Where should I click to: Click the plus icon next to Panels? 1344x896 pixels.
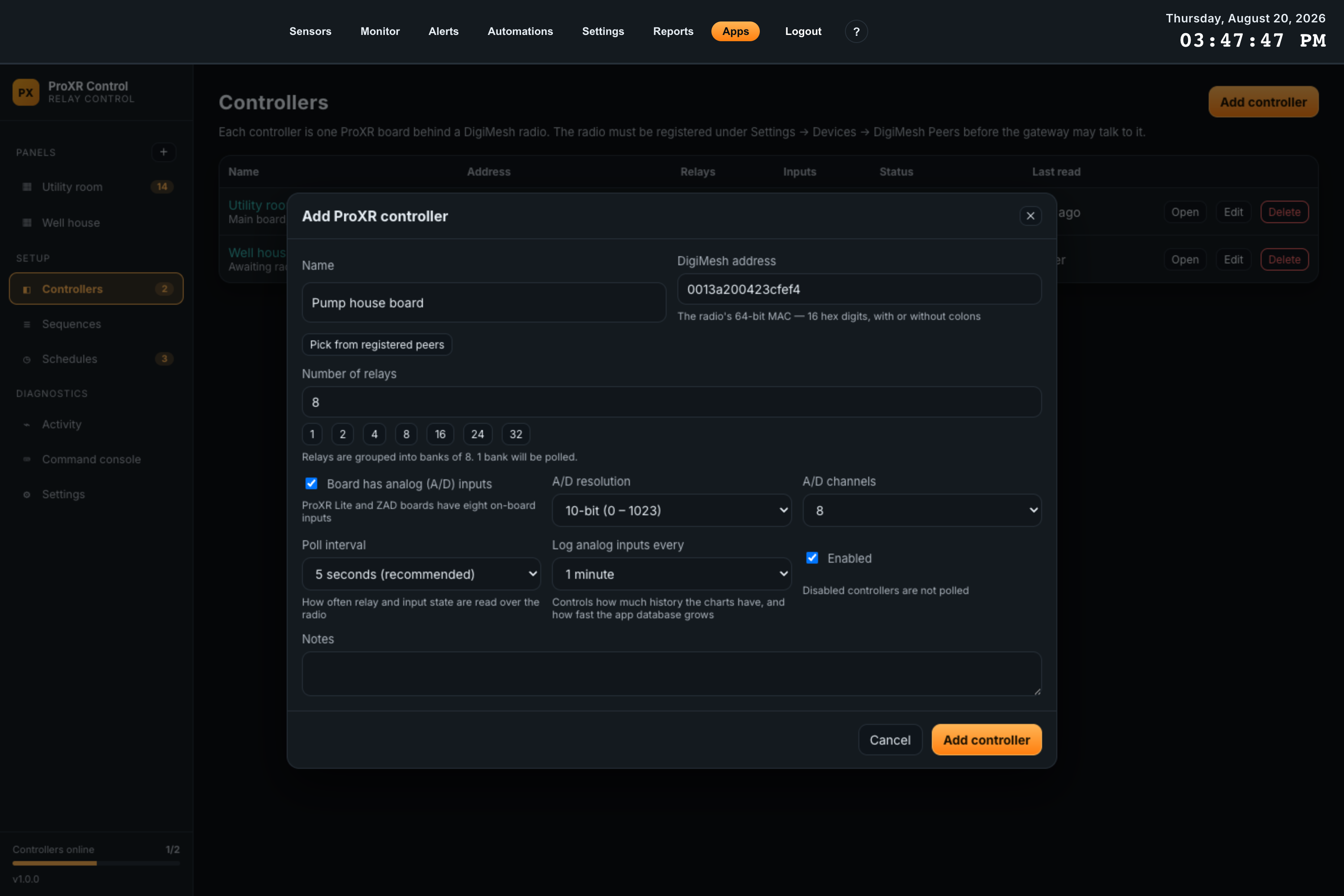click(x=164, y=152)
